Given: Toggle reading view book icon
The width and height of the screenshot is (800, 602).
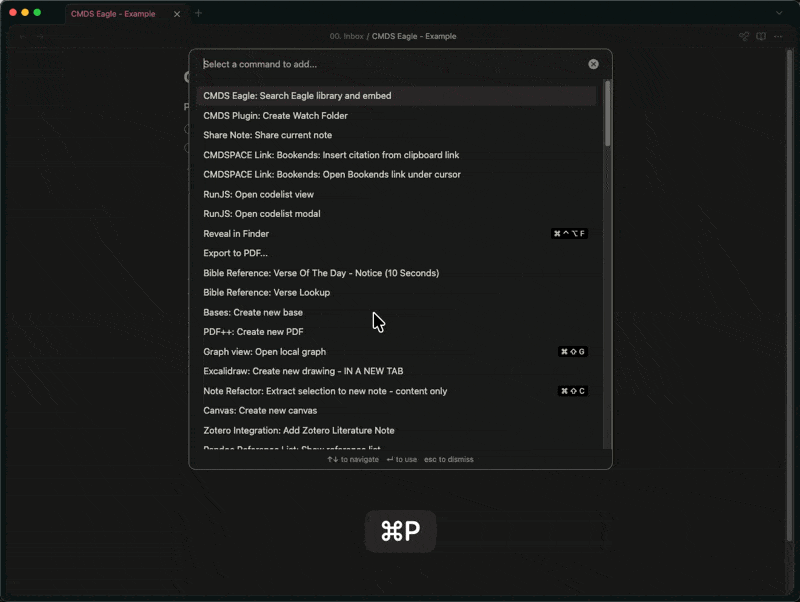Looking at the screenshot, I should pos(761,36).
